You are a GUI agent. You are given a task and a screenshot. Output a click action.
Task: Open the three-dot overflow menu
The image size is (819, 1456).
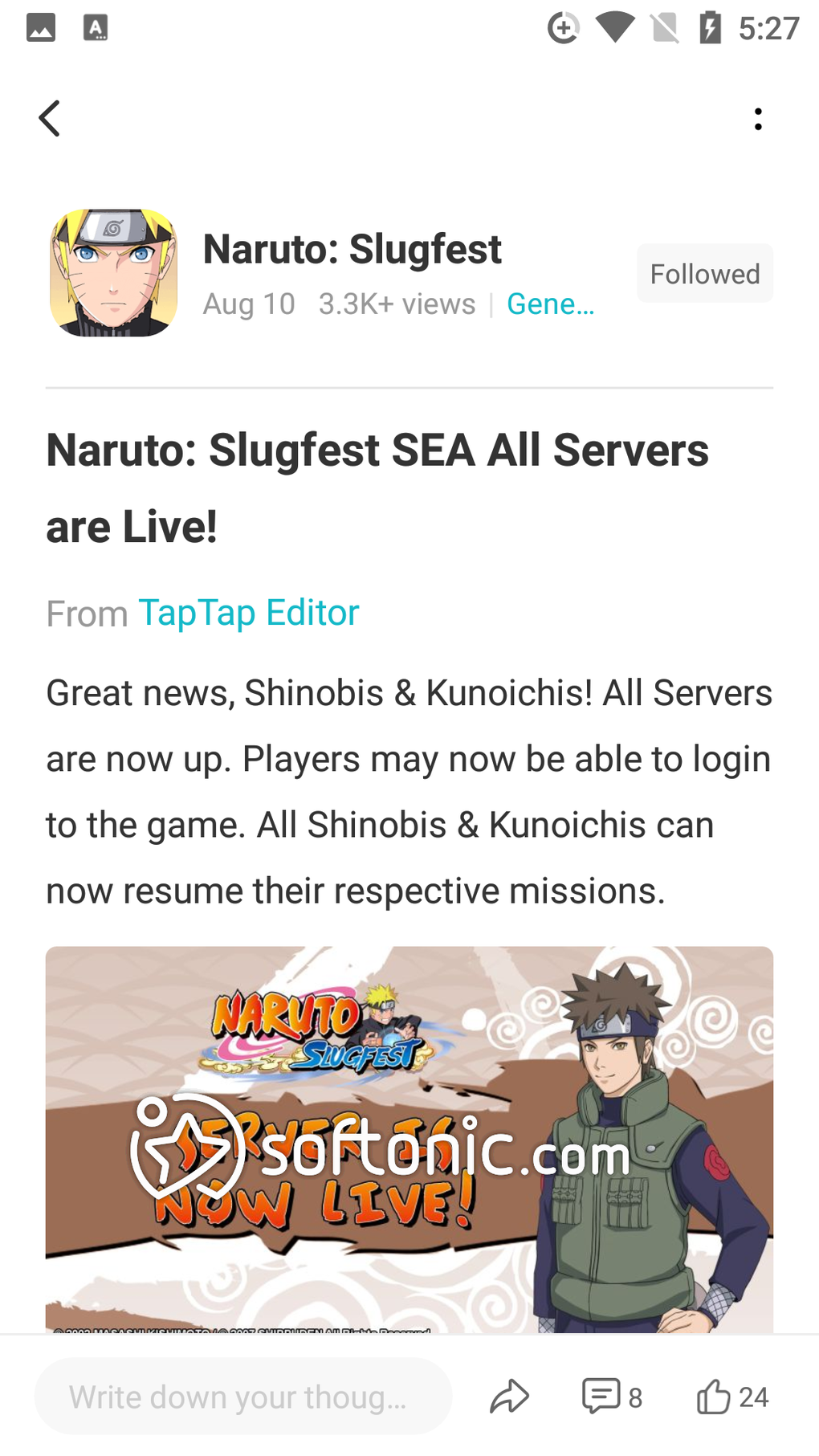[x=758, y=119]
